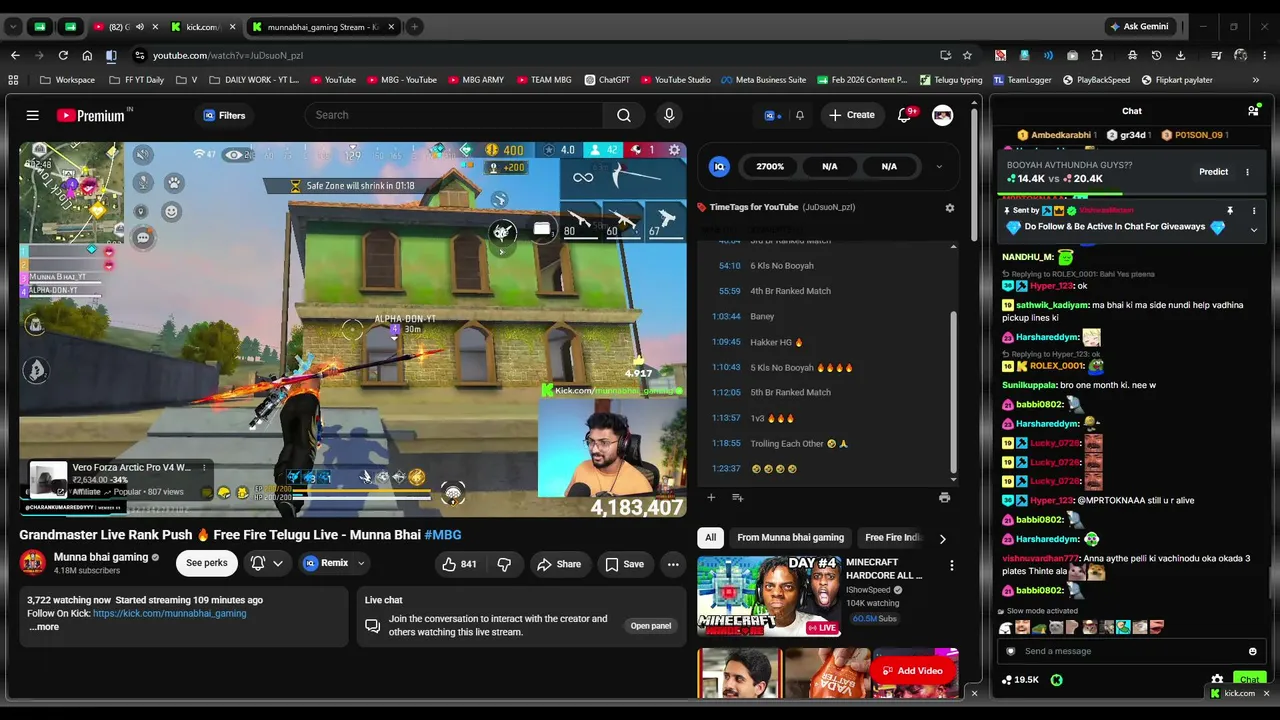Click the TimeTags list scrollbar

(953, 390)
